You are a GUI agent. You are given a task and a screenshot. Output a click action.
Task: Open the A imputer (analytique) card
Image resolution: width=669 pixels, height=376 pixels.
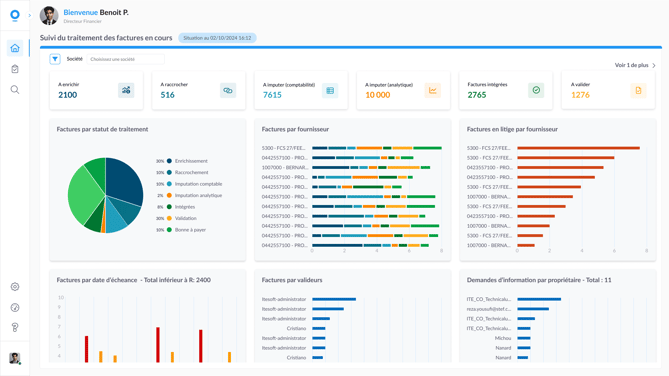[403, 90]
